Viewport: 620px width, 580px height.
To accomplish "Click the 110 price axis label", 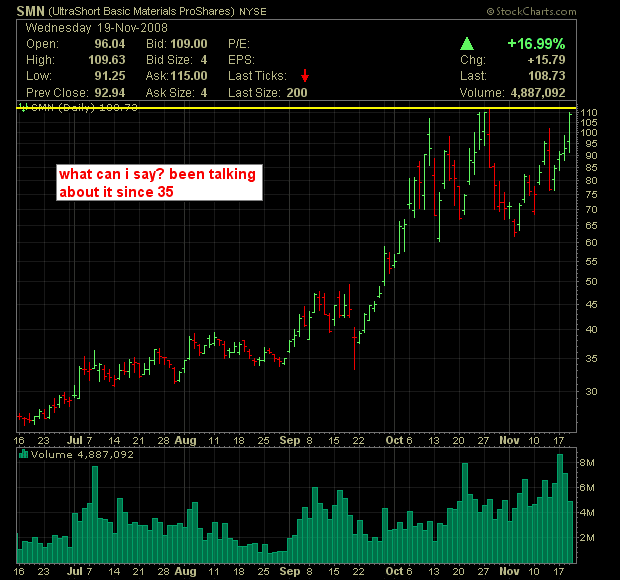I will (589, 113).
